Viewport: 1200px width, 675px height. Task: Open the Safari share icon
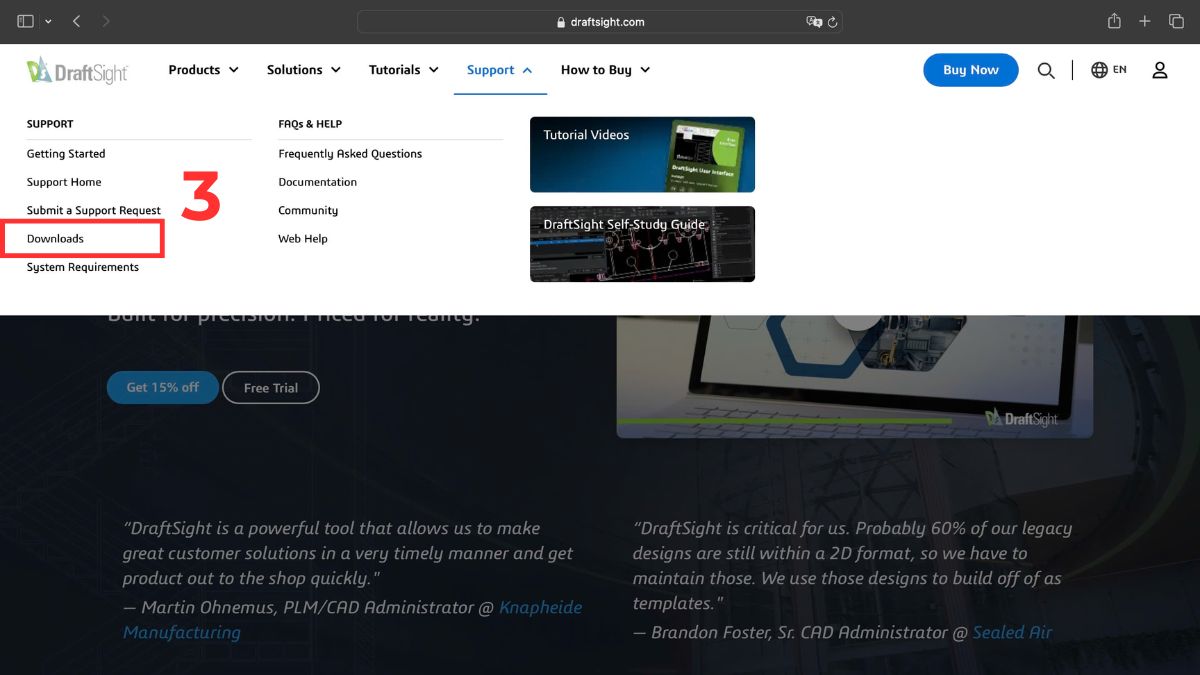[x=1114, y=21]
